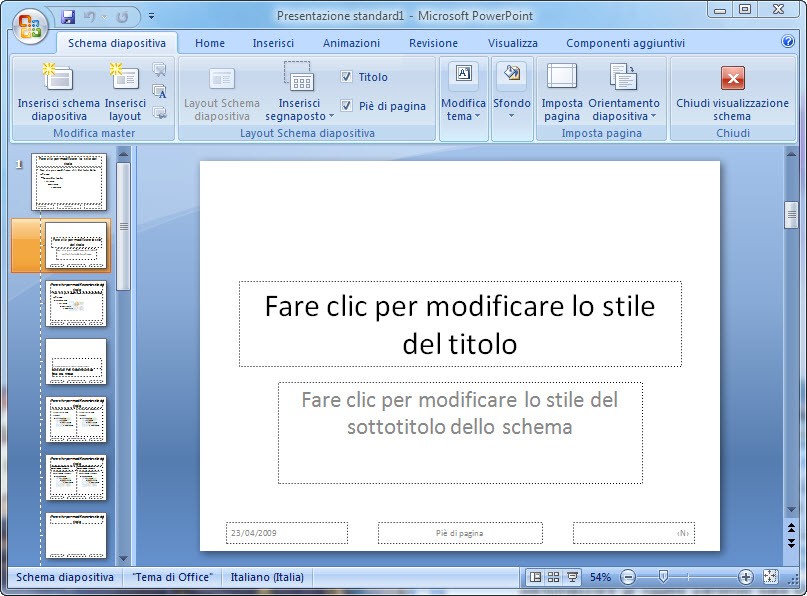Viewport: 807px width, 596px height.
Task: Switch to slide sorter view icon
Action: click(554, 577)
